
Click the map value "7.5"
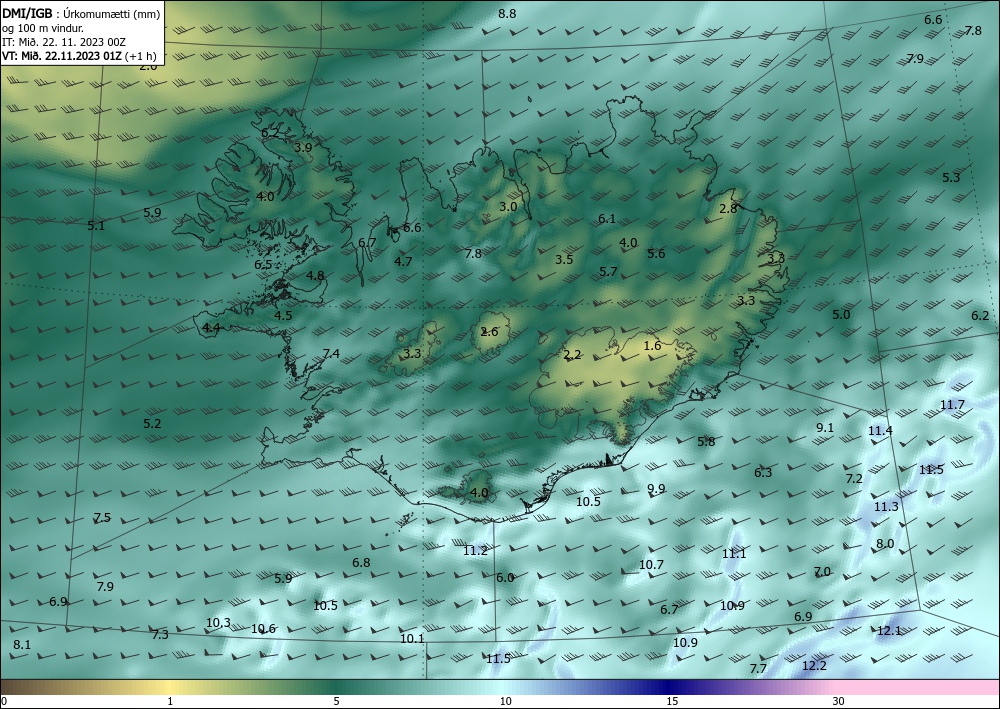click(102, 517)
